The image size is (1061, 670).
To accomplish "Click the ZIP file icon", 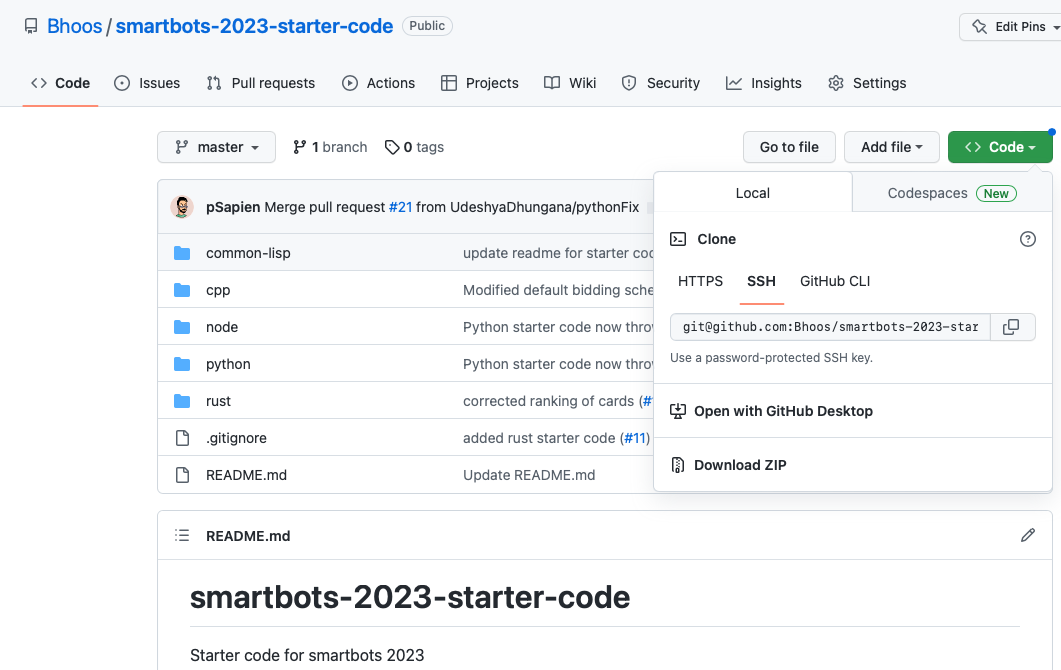I will pos(677,465).
